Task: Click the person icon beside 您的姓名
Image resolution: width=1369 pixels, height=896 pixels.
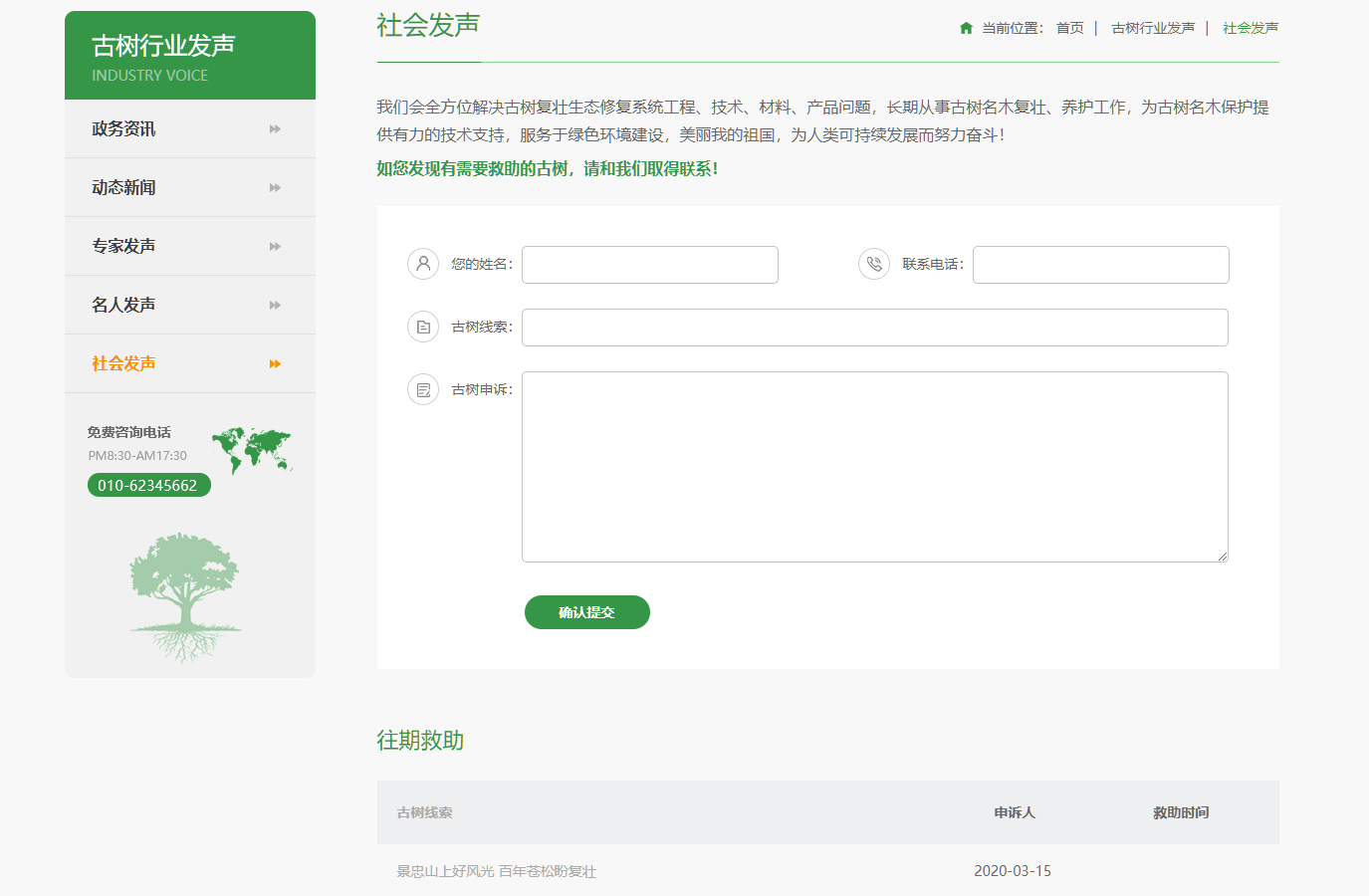Action: click(423, 264)
